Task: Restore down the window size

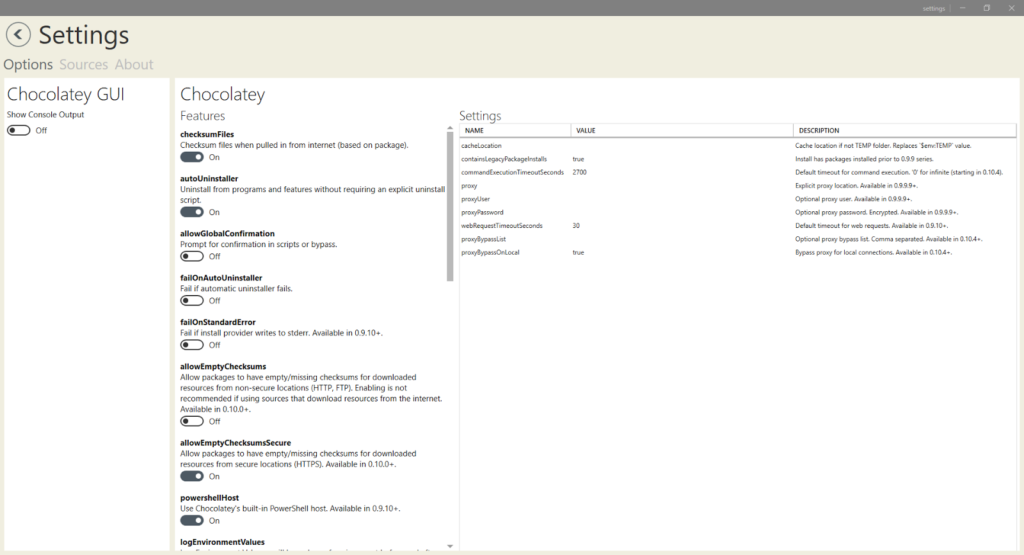Action: click(987, 8)
